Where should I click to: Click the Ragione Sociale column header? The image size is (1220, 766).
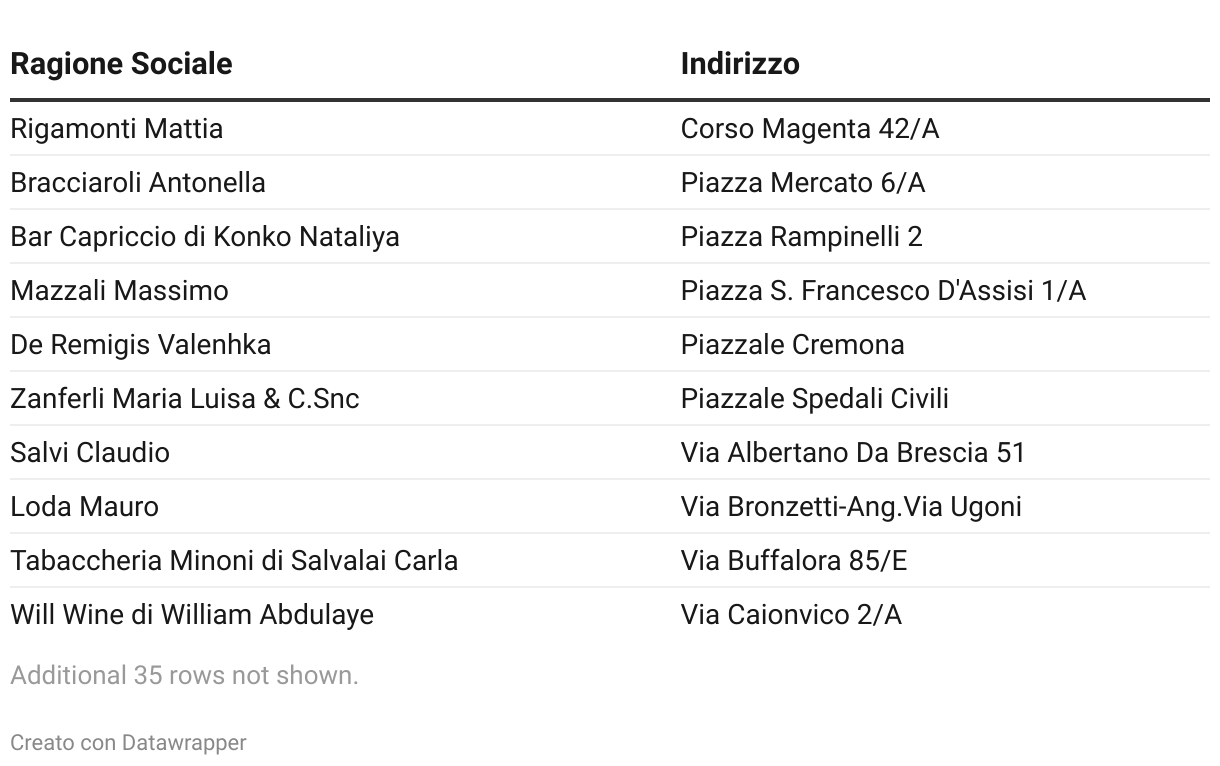coord(121,64)
